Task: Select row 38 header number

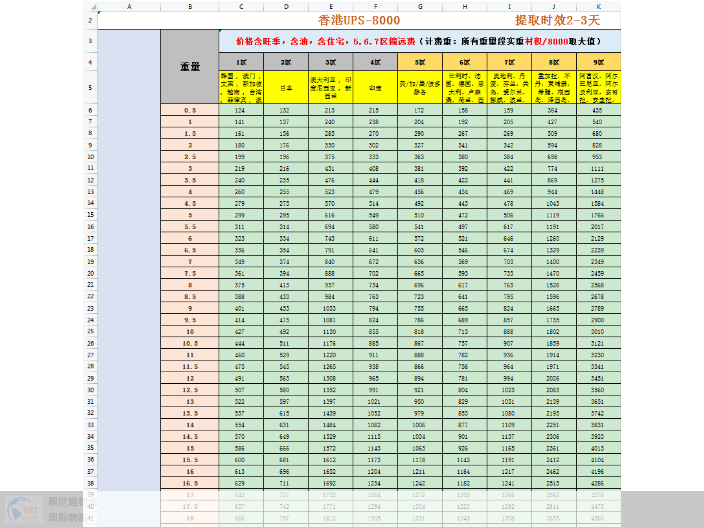Action: point(90,483)
